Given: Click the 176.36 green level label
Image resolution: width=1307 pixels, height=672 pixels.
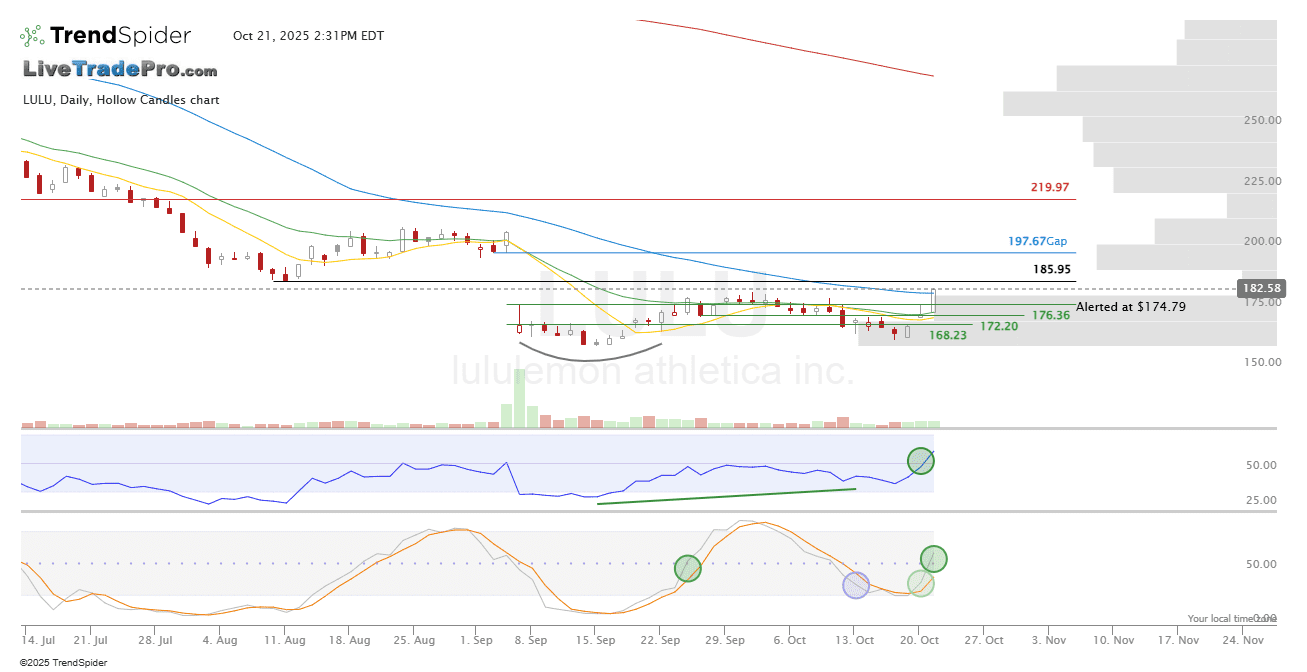Looking at the screenshot, I should coord(1051,315).
